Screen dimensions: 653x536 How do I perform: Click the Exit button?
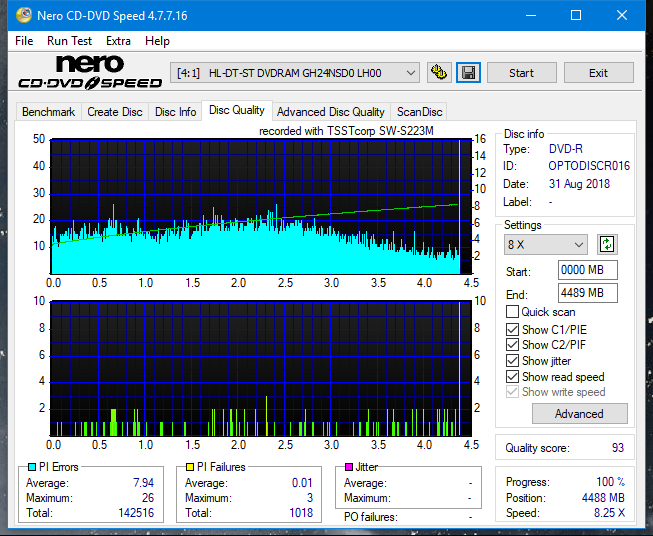tap(598, 73)
